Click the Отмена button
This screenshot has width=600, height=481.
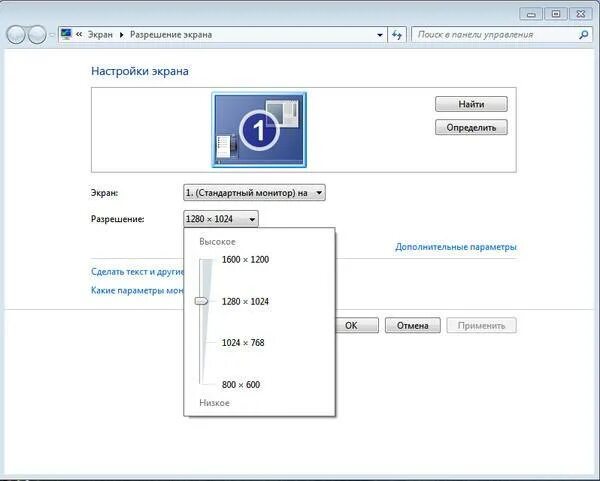pyautogui.click(x=412, y=326)
